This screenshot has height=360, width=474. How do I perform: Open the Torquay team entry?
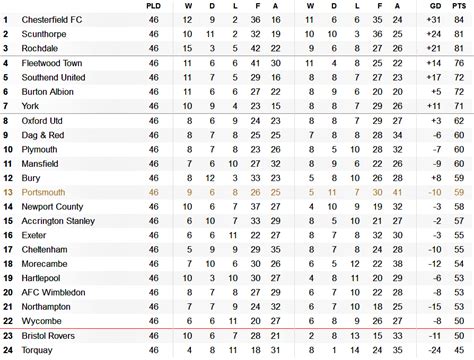coord(37,350)
